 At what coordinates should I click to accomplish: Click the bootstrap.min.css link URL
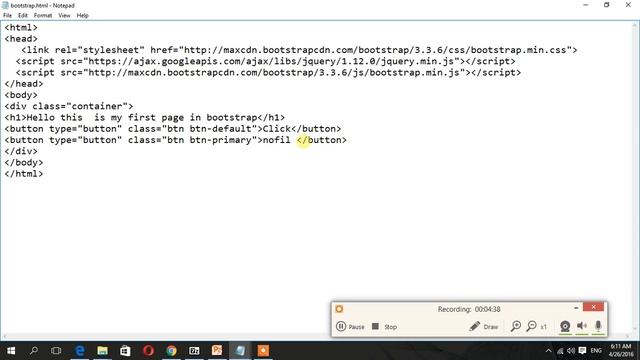tap(375, 50)
